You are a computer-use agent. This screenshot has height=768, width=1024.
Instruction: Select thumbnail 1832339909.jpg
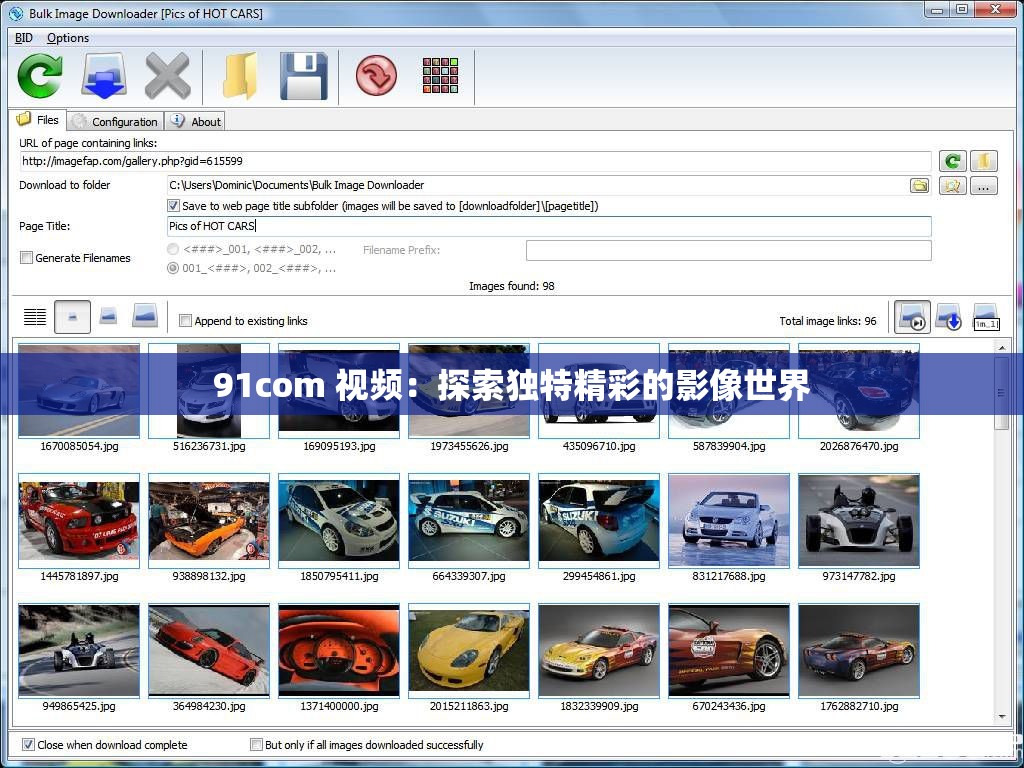[x=598, y=650]
